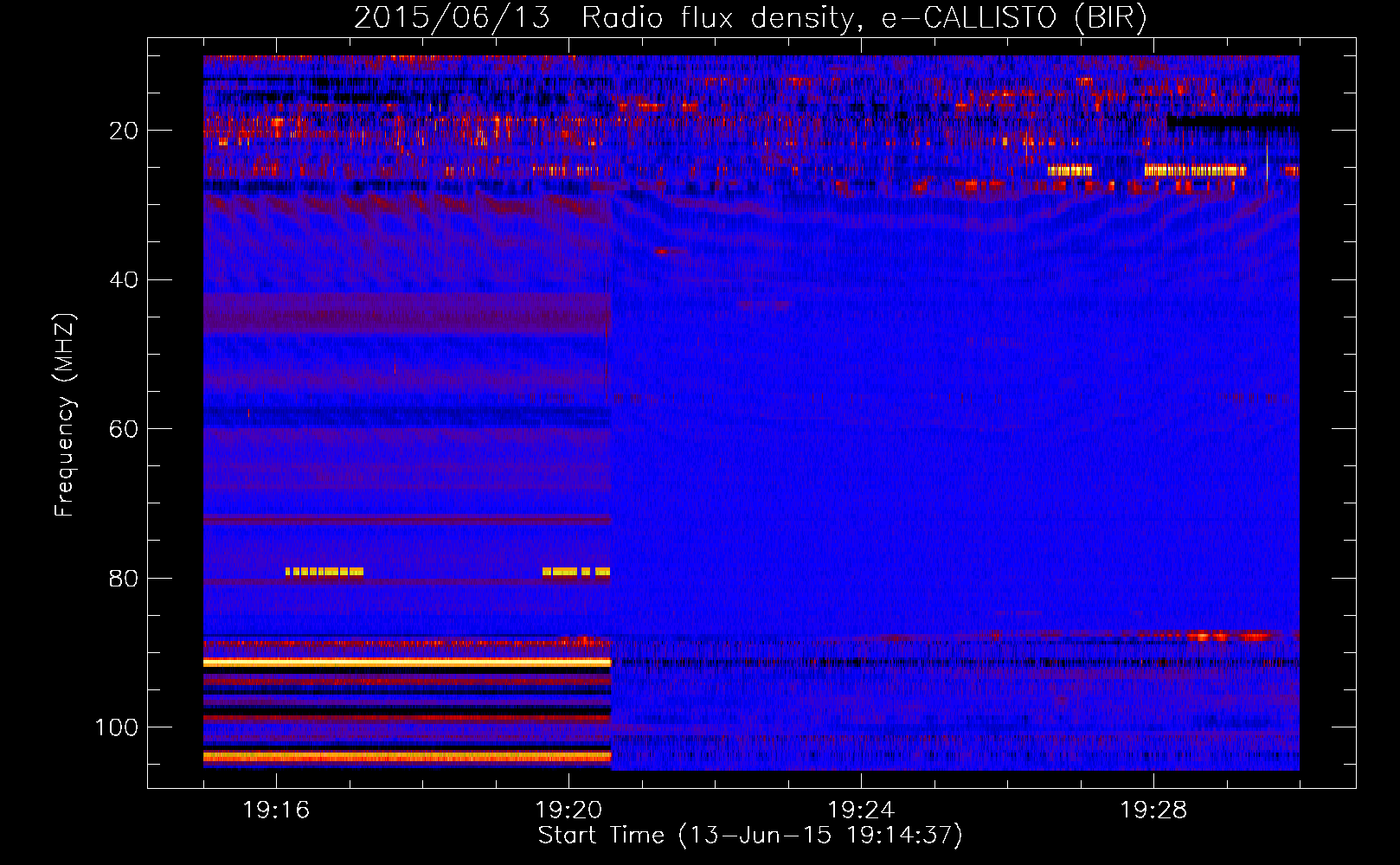Click the 'Start Time (13-Jun-15 19:14:37)' label

(750, 836)
